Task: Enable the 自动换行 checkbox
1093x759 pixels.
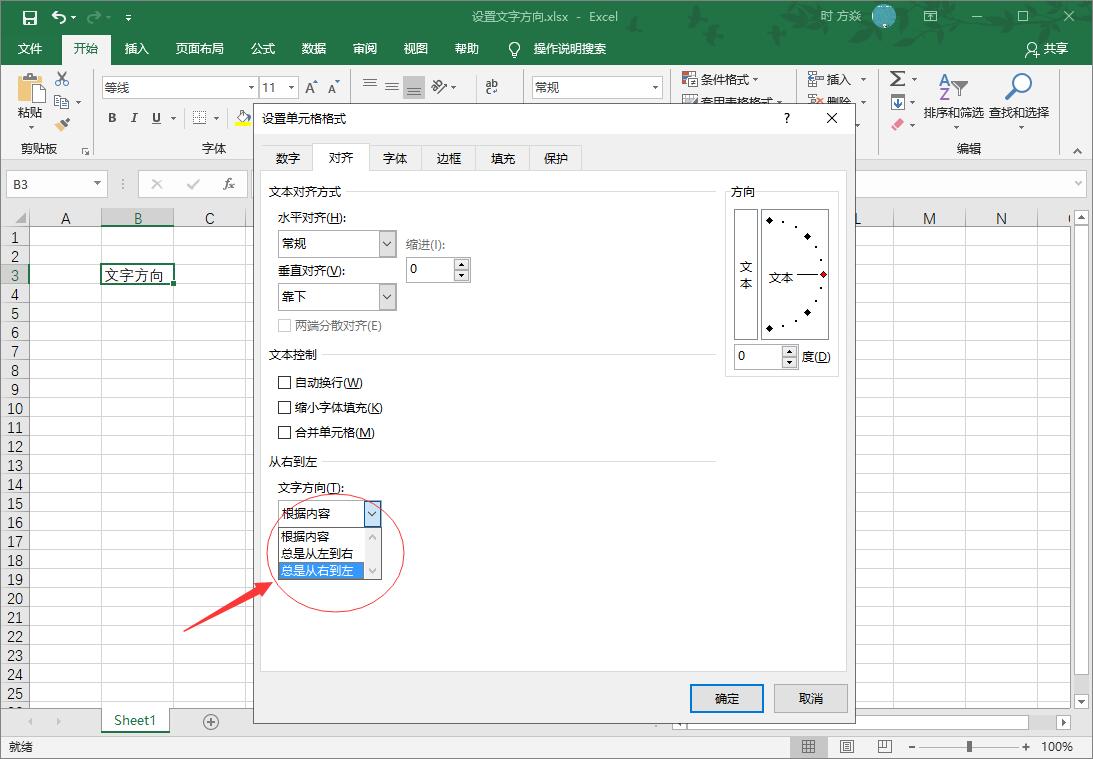Action: pos(285,383)
